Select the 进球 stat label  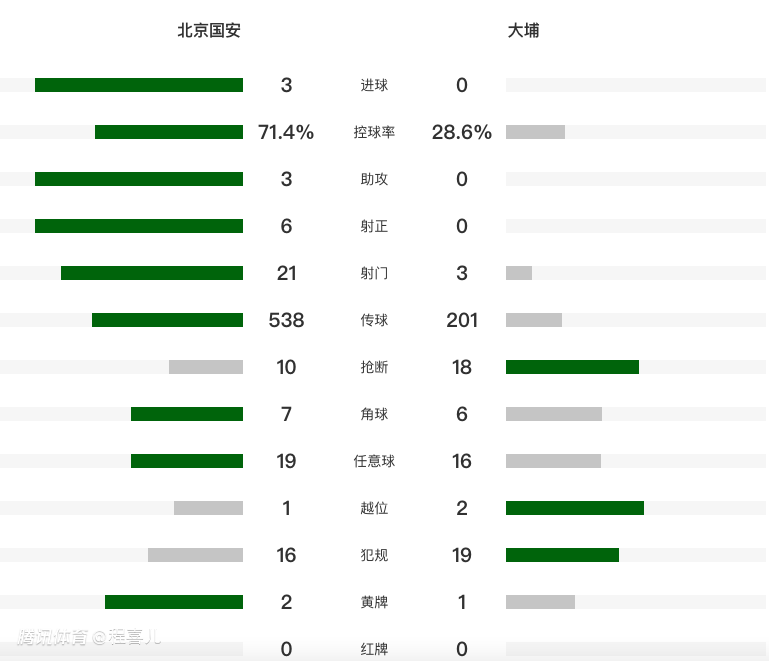374,86
